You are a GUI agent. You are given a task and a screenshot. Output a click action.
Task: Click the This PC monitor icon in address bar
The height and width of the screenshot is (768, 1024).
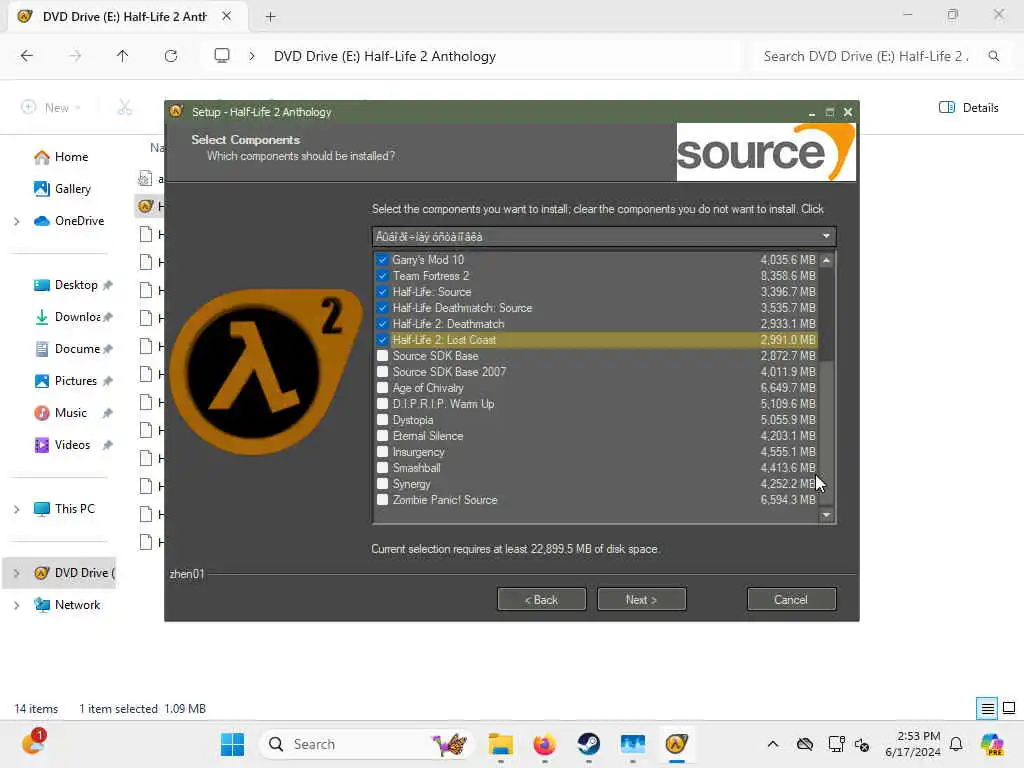[222, 56]
